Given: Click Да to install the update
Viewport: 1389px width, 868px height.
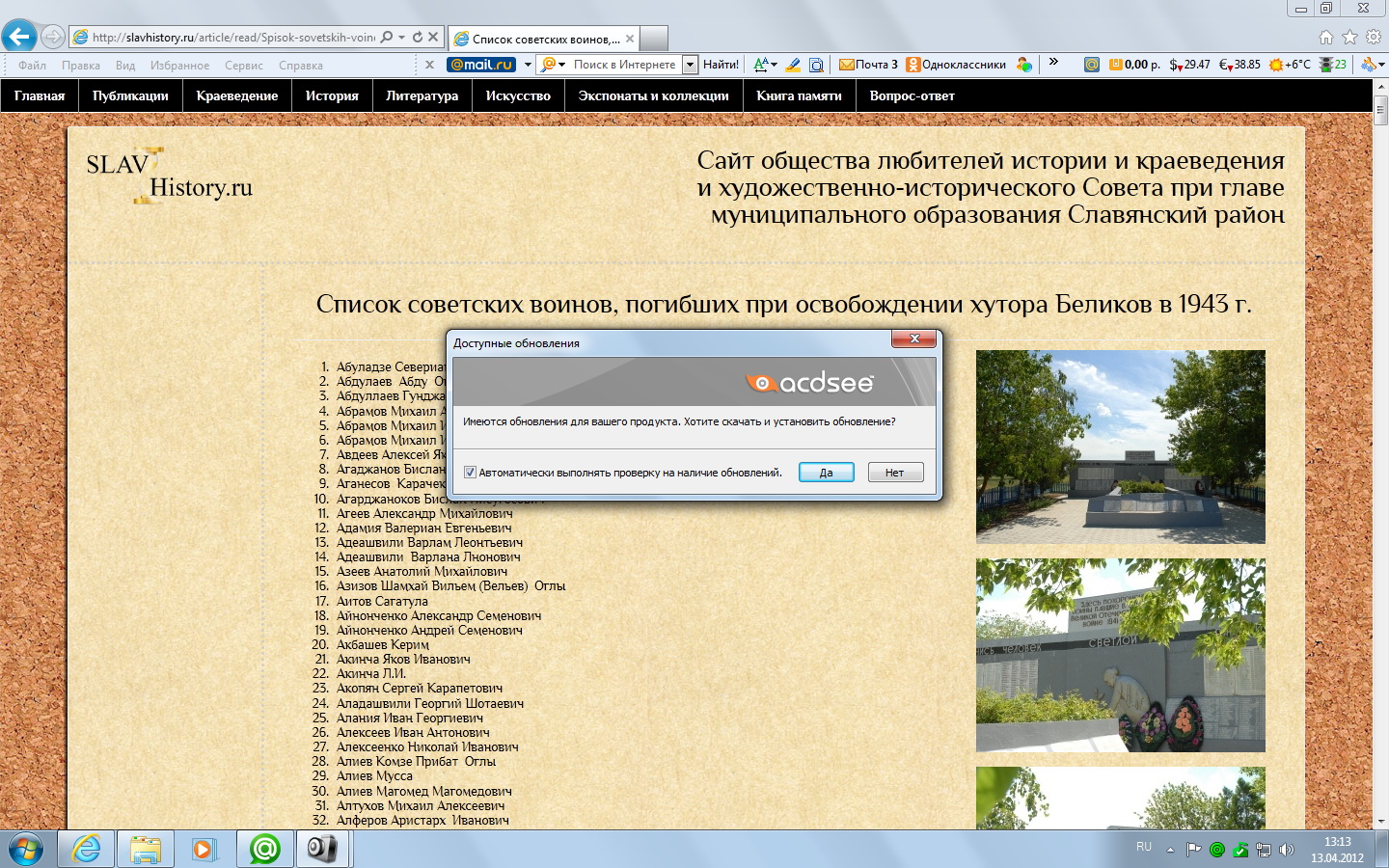Looking at the screenshot, I should pos(826,473).
